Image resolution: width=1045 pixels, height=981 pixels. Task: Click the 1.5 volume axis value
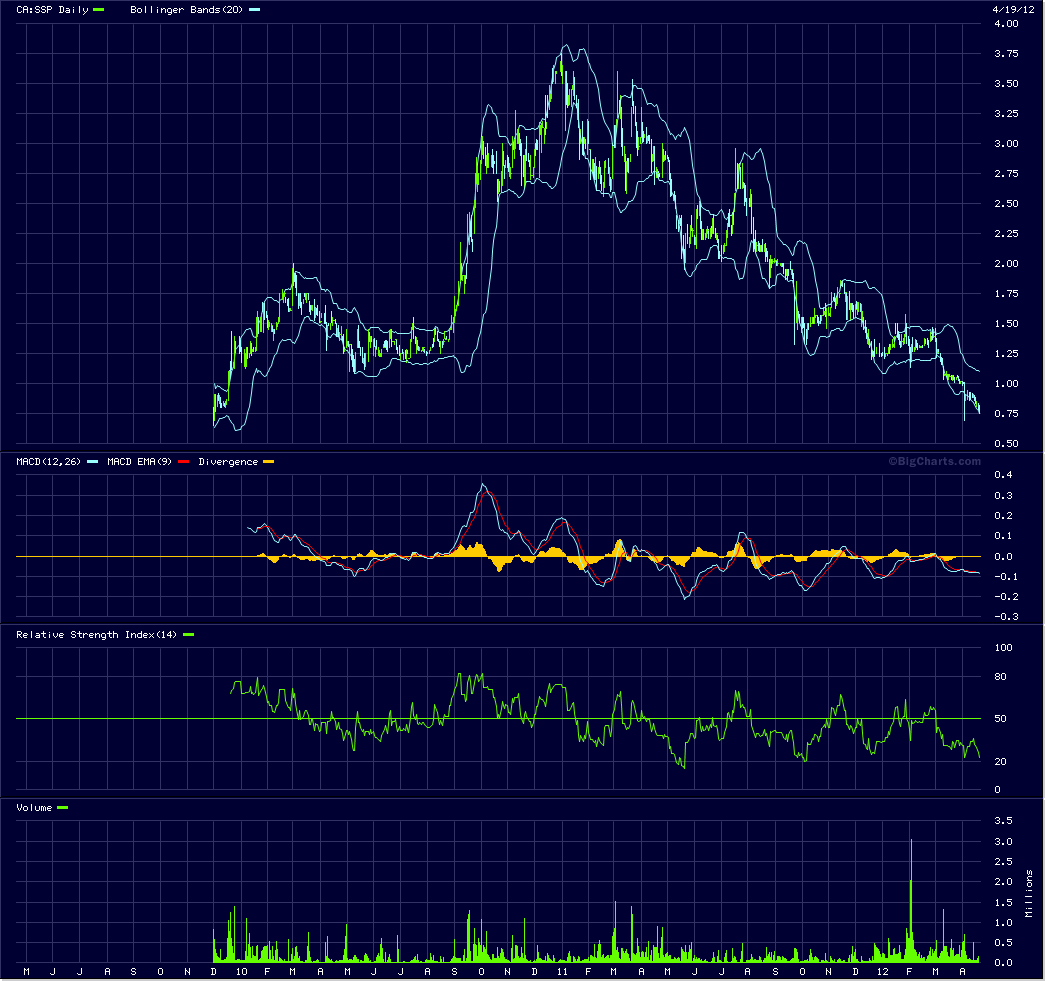coord(1004,903)
